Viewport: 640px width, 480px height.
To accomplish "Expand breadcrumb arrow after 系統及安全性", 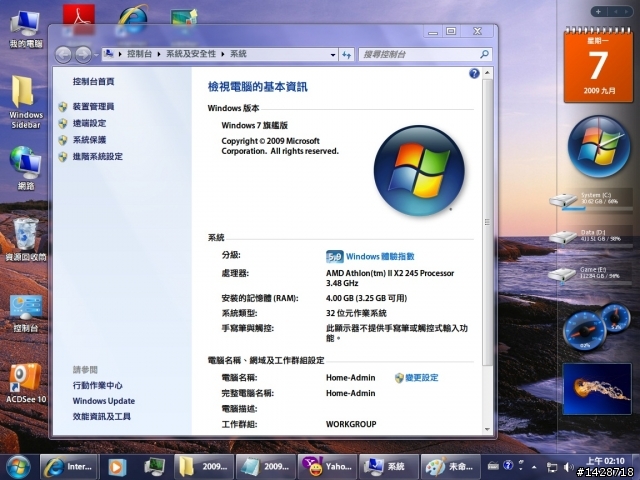I will pos(223,54).
